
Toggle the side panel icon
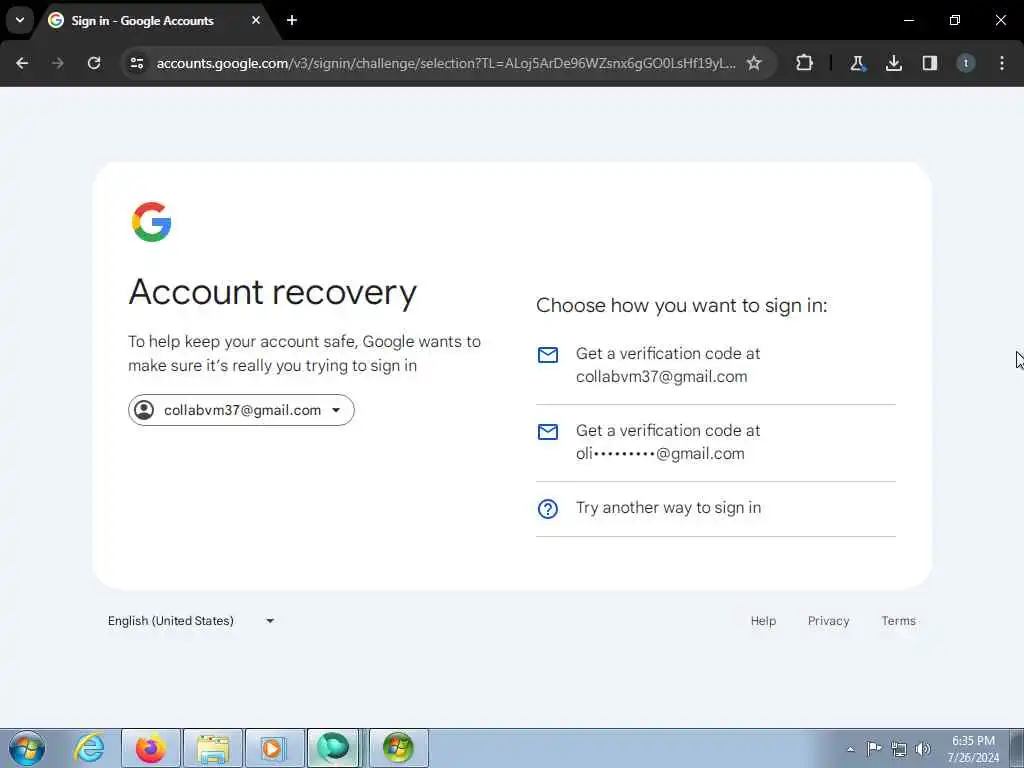pos(930,63)
